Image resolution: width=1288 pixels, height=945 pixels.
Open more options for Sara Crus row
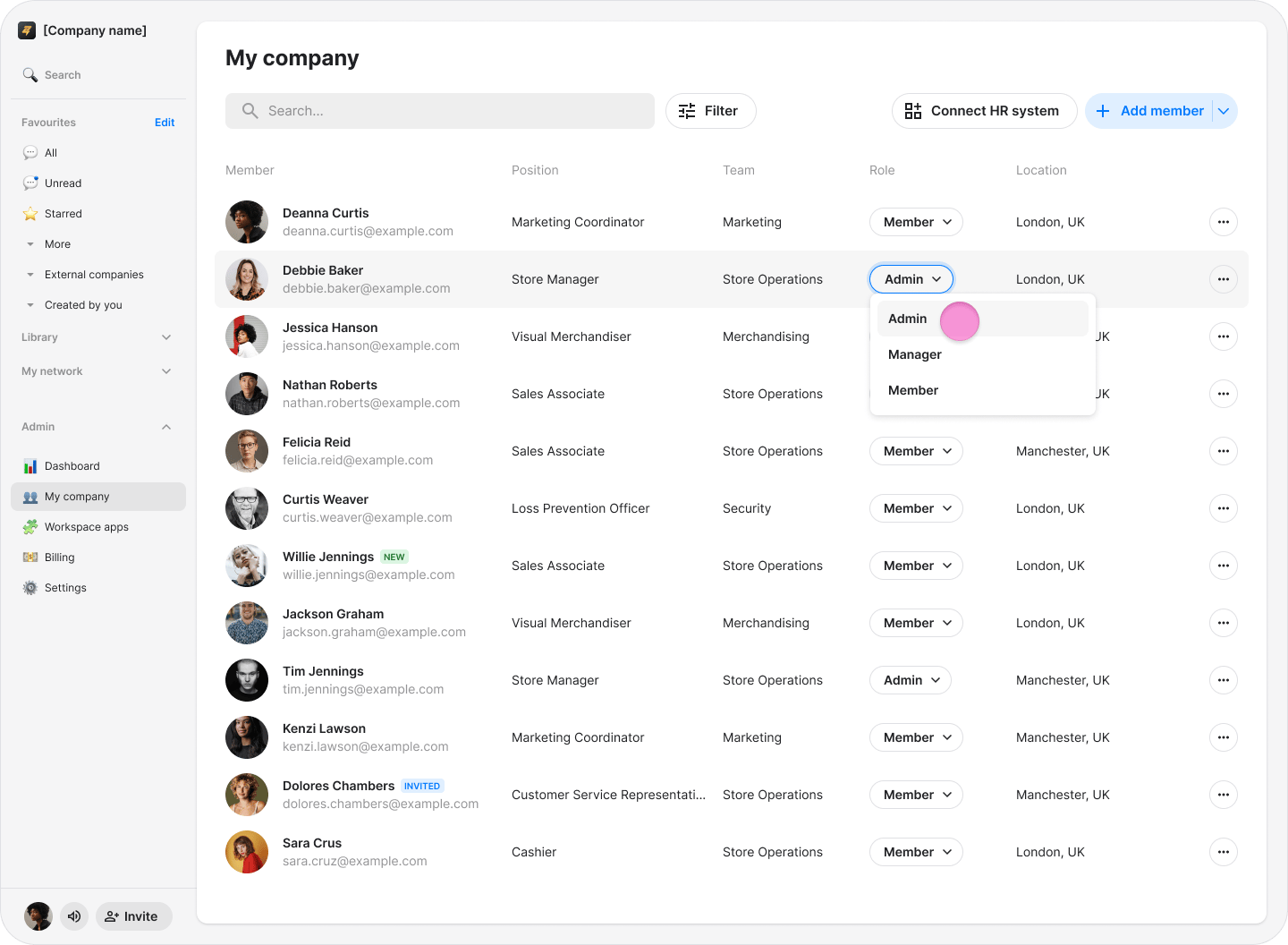pyautogui.click(x=1224, y=852)
